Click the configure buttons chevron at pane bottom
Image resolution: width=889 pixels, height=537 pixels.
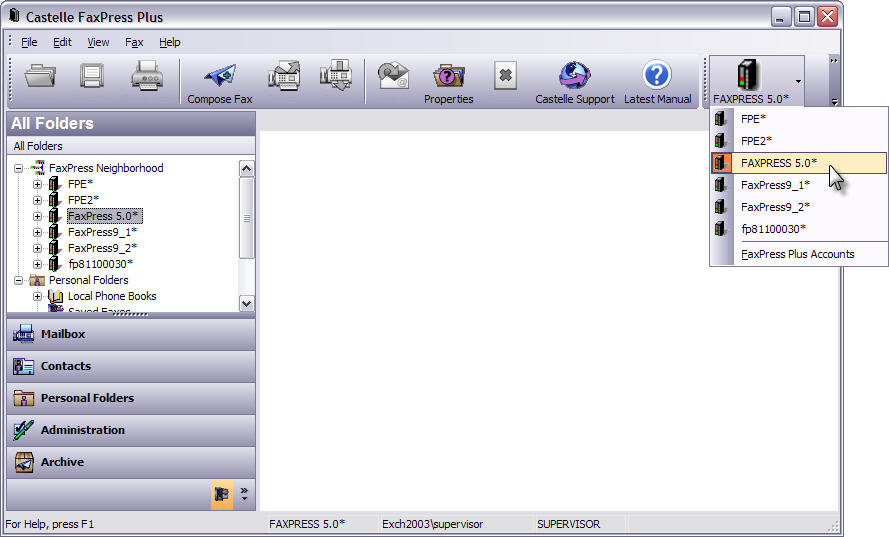(x=244, y=494)
